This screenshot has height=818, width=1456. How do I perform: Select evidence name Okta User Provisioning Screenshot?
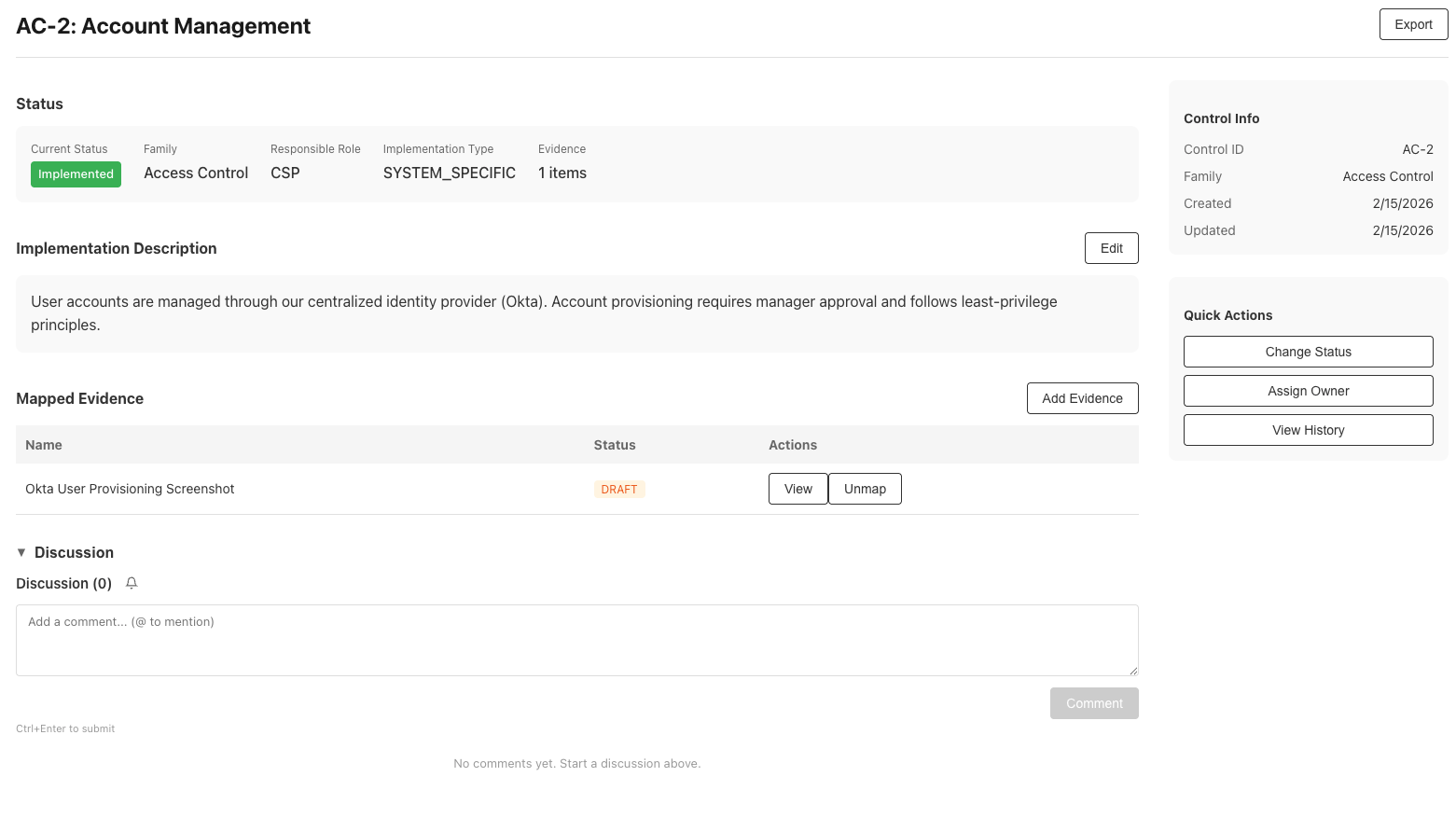click(x=130, y=488)
